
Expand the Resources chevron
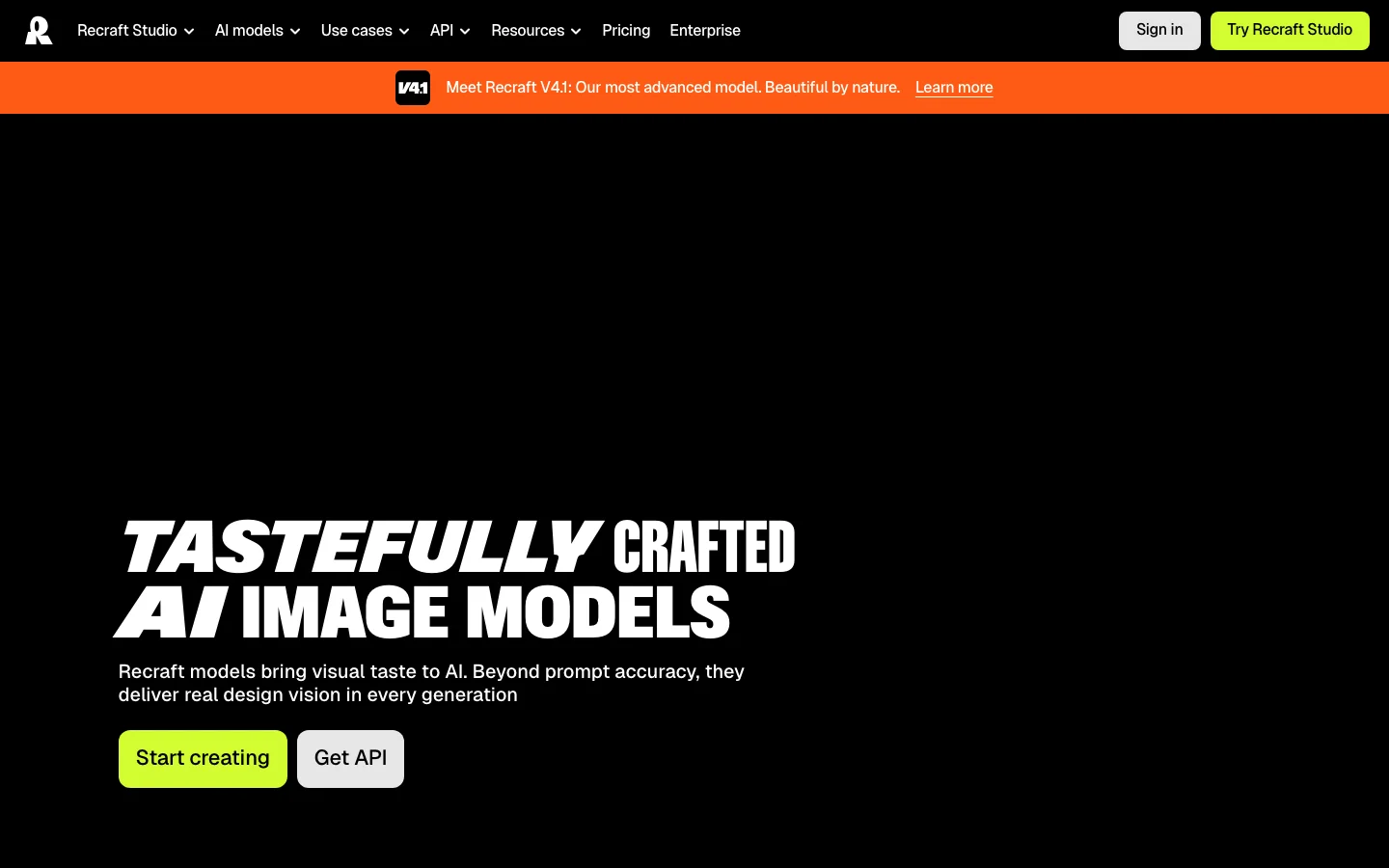click(x=576, y=32)
